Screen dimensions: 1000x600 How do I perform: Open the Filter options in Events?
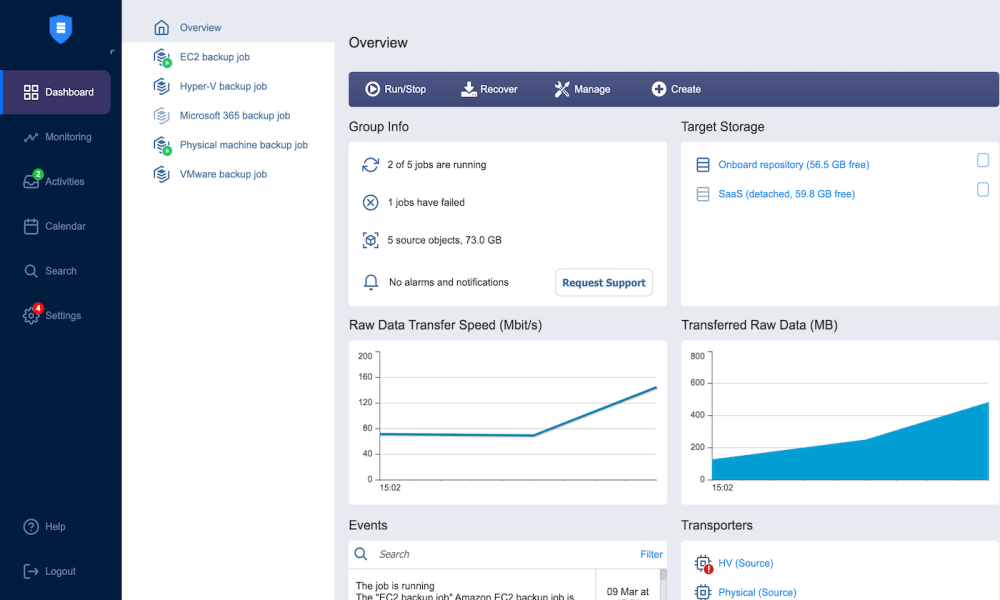(651, 554)
